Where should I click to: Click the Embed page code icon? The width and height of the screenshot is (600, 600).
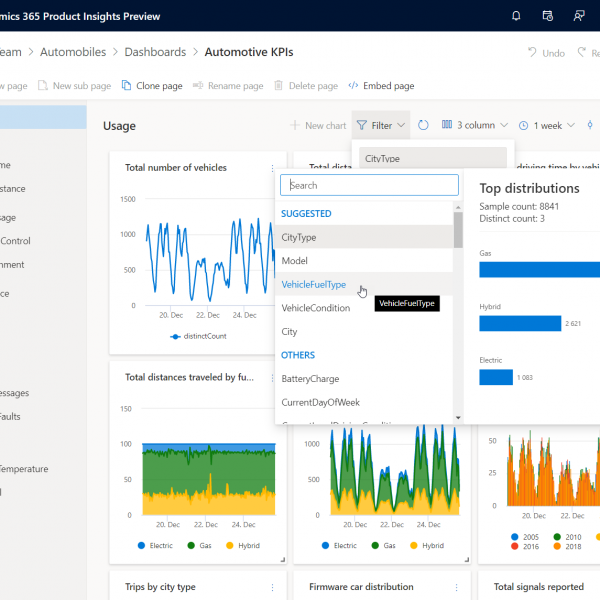pyautogui.click(x=353, y=85)
